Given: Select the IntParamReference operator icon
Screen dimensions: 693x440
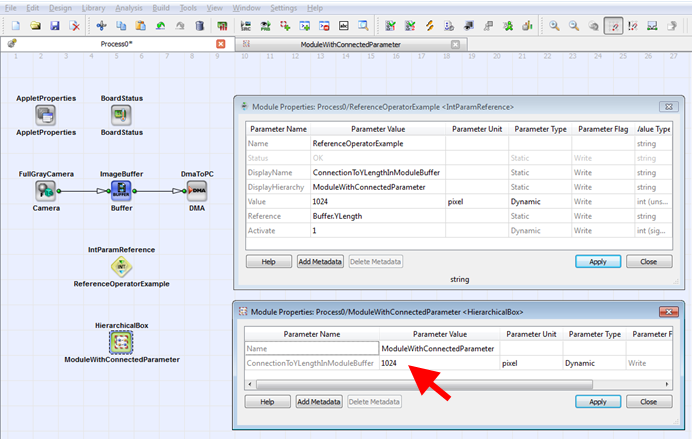Looking at the screenshot, I should pos(121,266).
